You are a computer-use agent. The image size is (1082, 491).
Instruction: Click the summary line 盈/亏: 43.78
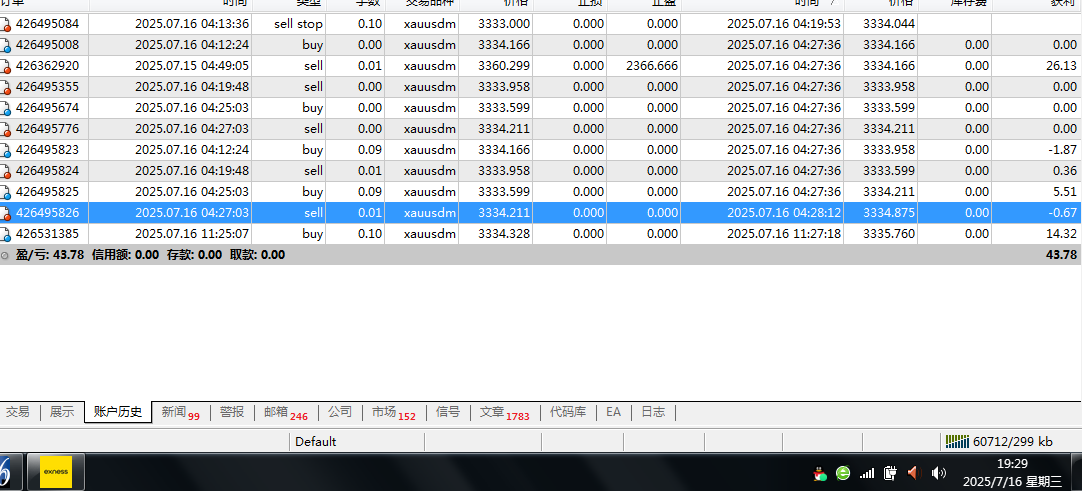click(49, 255)
